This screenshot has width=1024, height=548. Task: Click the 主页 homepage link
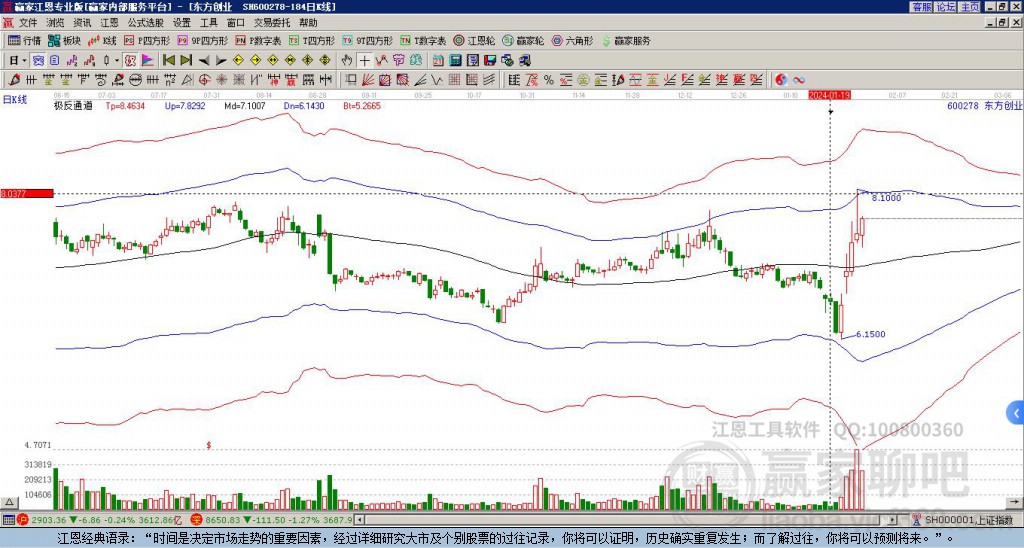click(x=970, y=7)
